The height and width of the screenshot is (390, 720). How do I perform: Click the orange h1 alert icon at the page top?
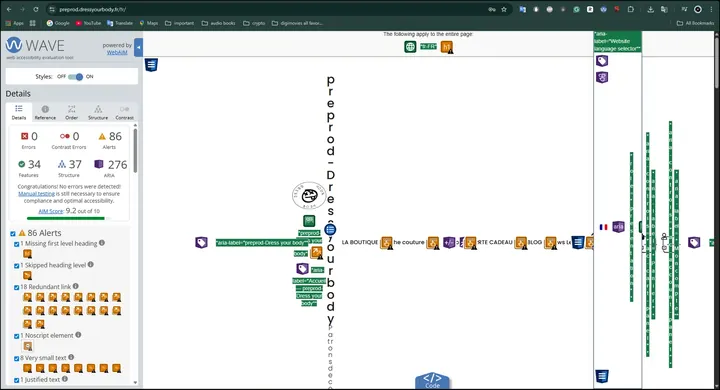click(x=446, y=47)
